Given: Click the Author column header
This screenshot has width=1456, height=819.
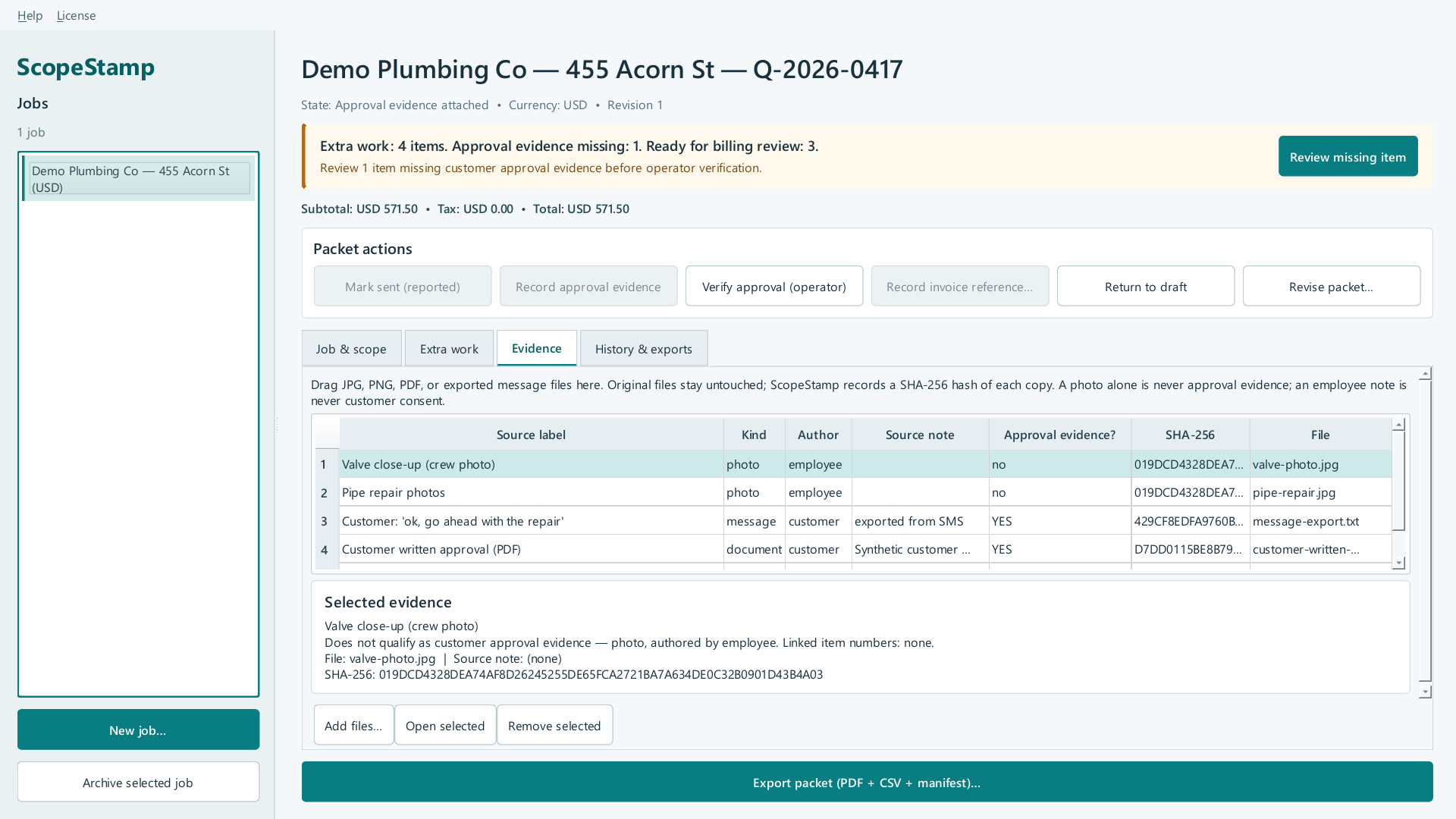Looking at the screenshot, I should tap(818, 435).
